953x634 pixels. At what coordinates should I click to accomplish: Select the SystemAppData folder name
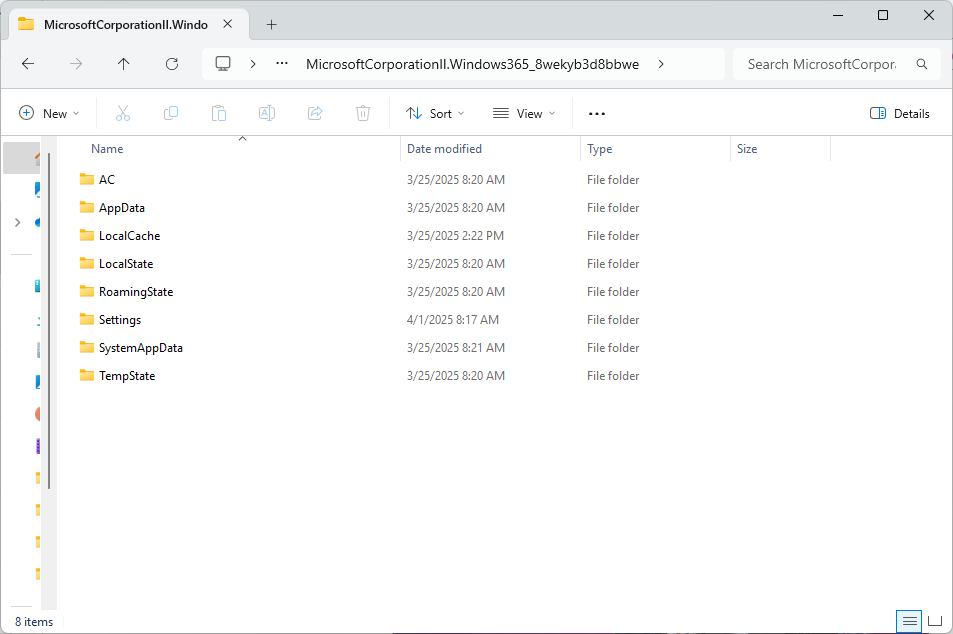click(141, 348)
